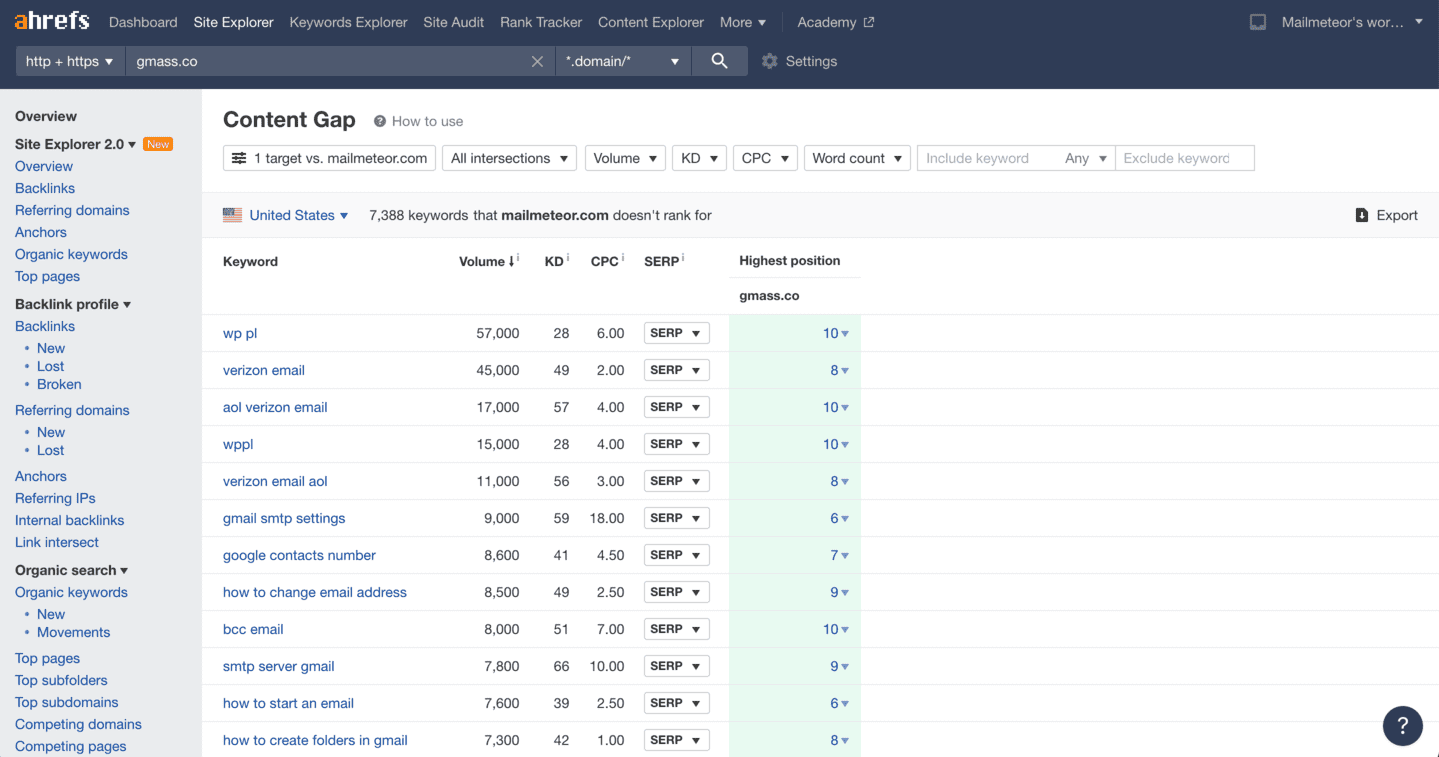The image size is (1439, 757).
Task: Click the Export button
Action: point(1387,215)
